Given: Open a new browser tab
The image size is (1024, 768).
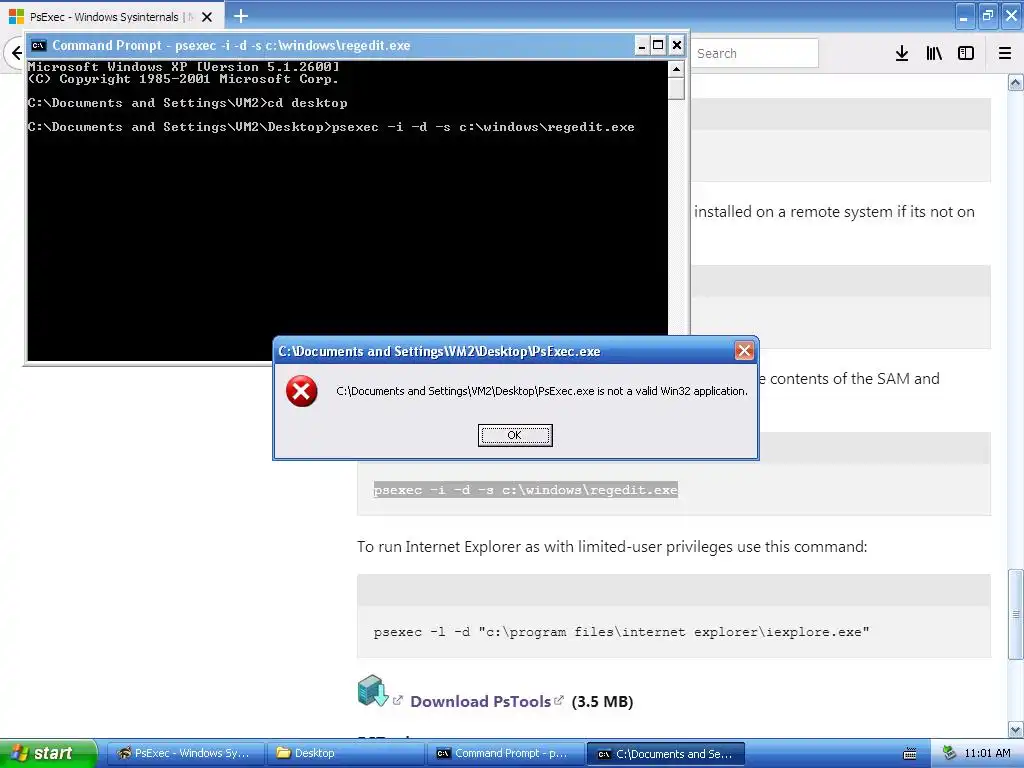Looking at the screenshot, I should (x=240, y=16).
